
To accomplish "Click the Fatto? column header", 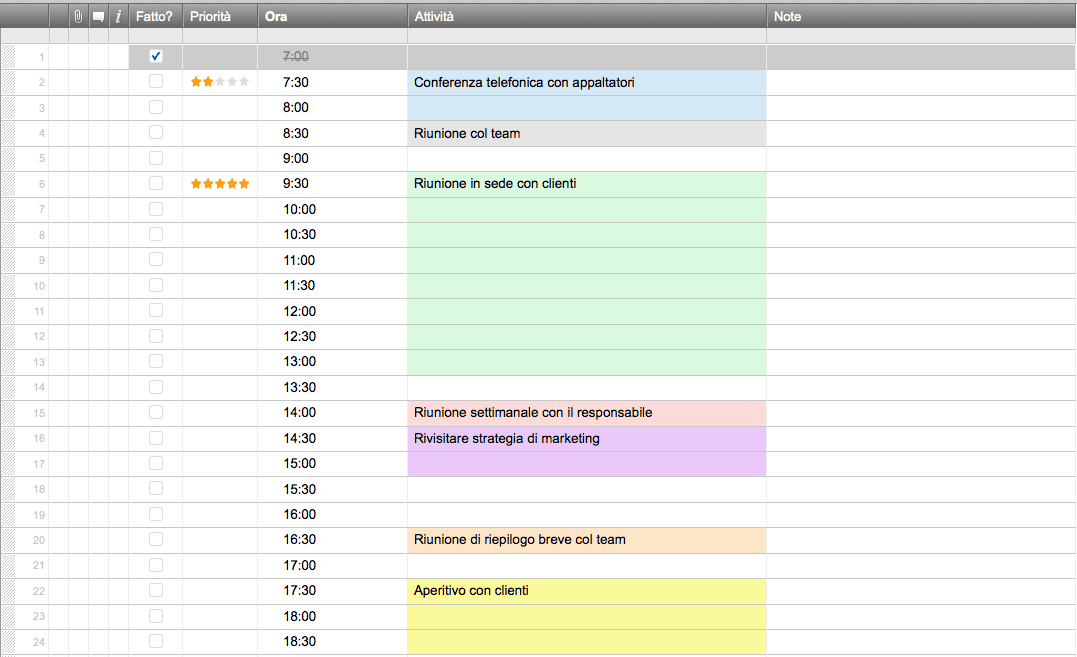I will pyautogui.click(x=155, y=16).
